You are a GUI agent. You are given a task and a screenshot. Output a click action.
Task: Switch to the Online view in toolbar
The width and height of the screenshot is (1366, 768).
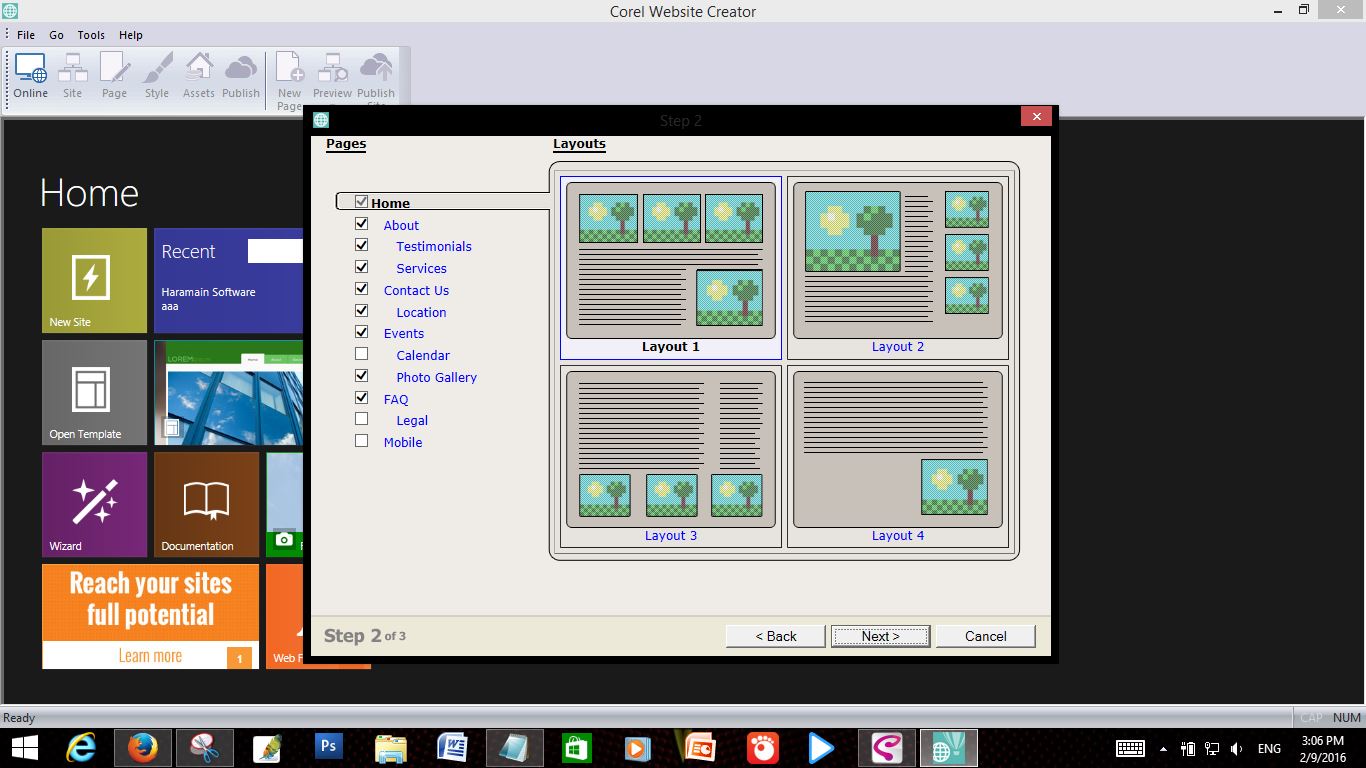click(x=30, y=76)
